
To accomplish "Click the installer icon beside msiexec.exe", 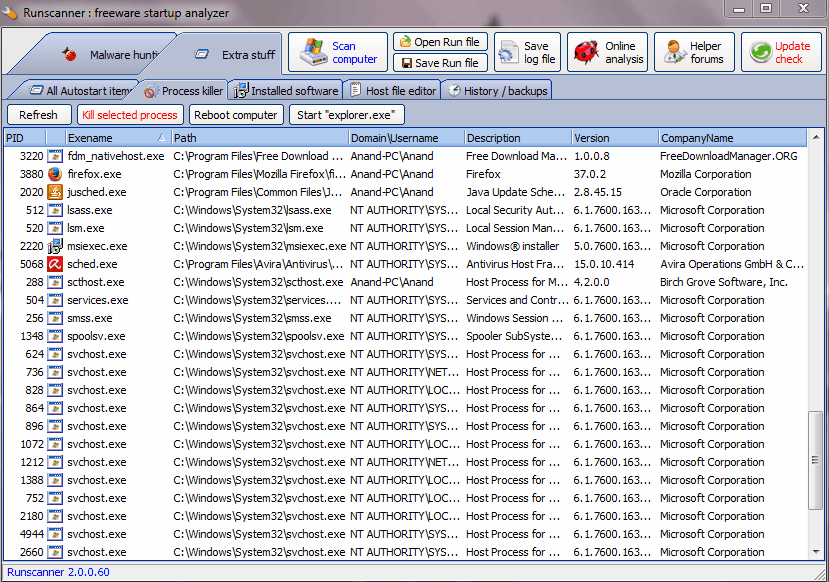I will click(54, 246).
